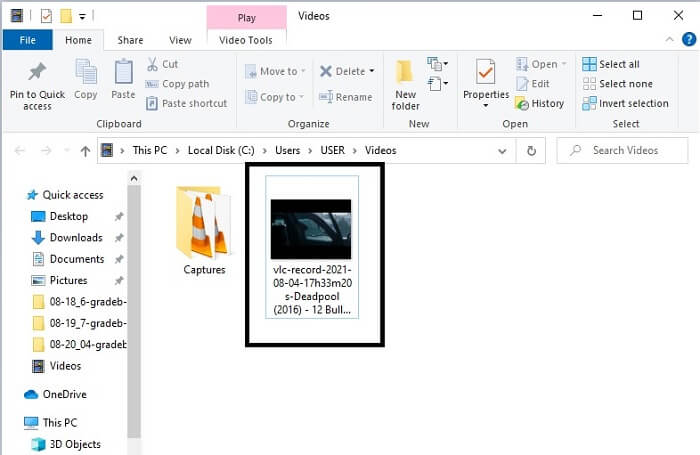This screenshot has height=455, width=700.
Task: Click the Play contextual tab
Action: 246,17
